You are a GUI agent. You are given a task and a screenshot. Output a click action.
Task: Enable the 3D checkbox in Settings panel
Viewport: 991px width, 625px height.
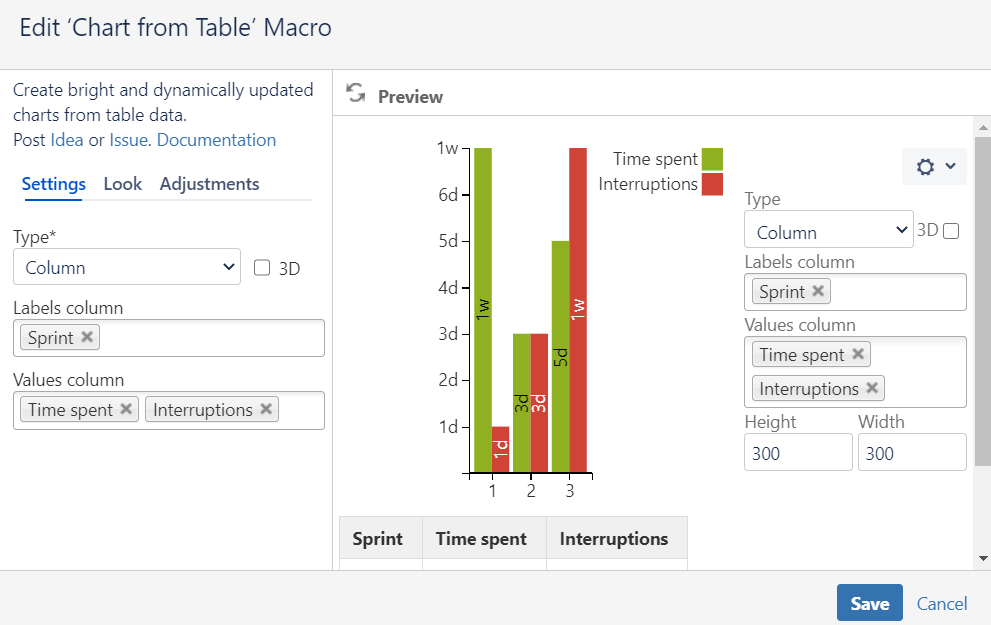tap(262, 268)
